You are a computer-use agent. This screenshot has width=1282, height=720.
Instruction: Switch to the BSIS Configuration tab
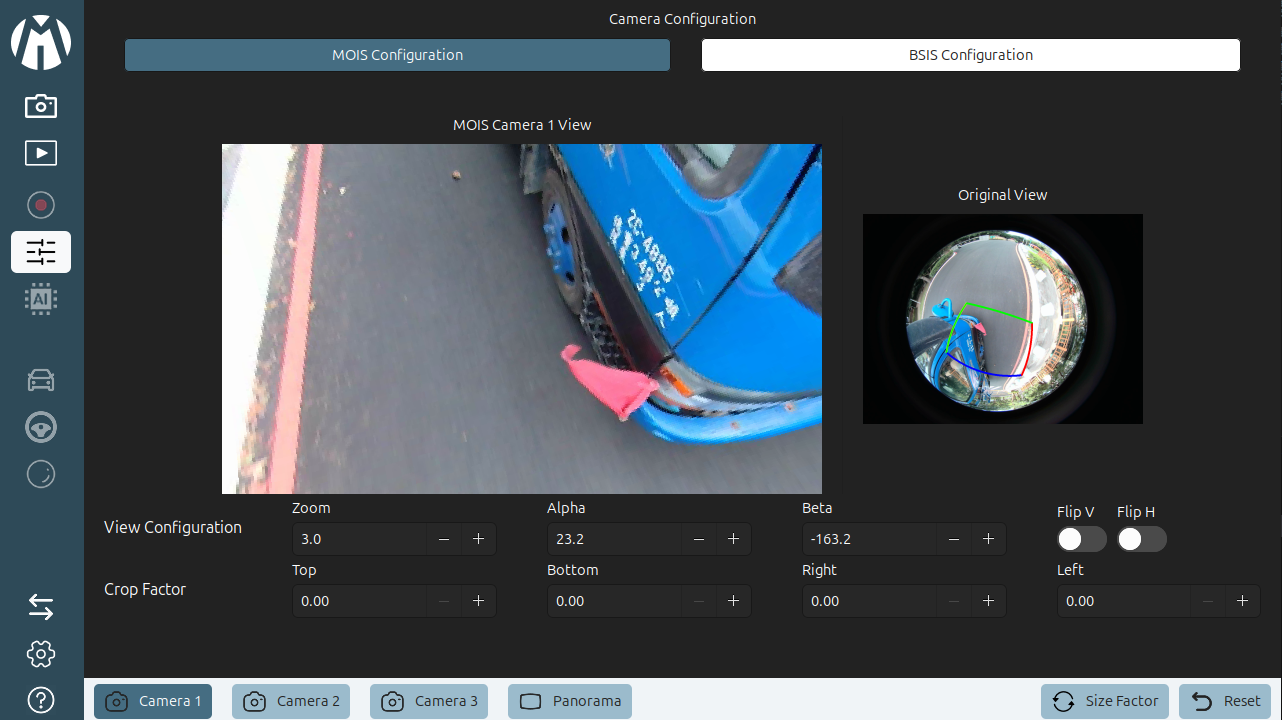[970, 55]
